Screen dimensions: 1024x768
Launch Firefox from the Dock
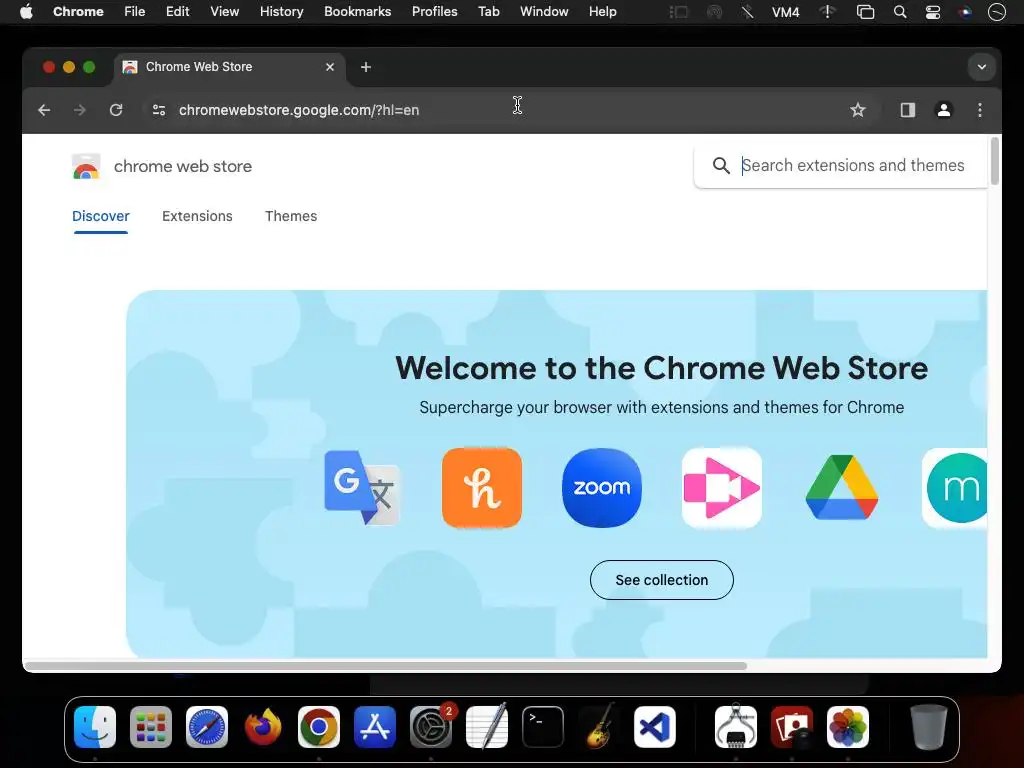click(263, 727)
